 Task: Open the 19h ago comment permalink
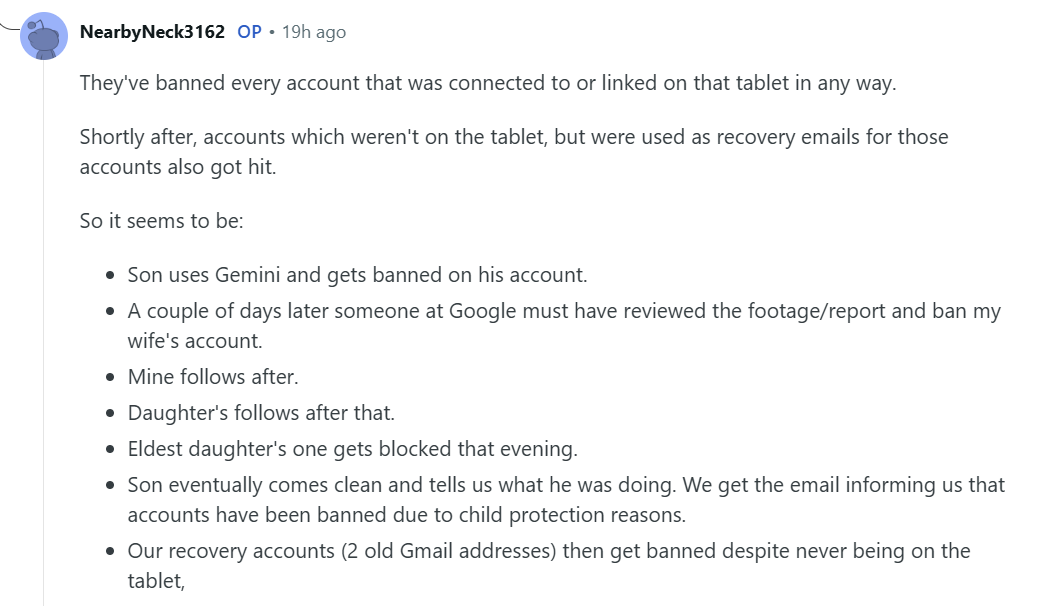(314, 32)
